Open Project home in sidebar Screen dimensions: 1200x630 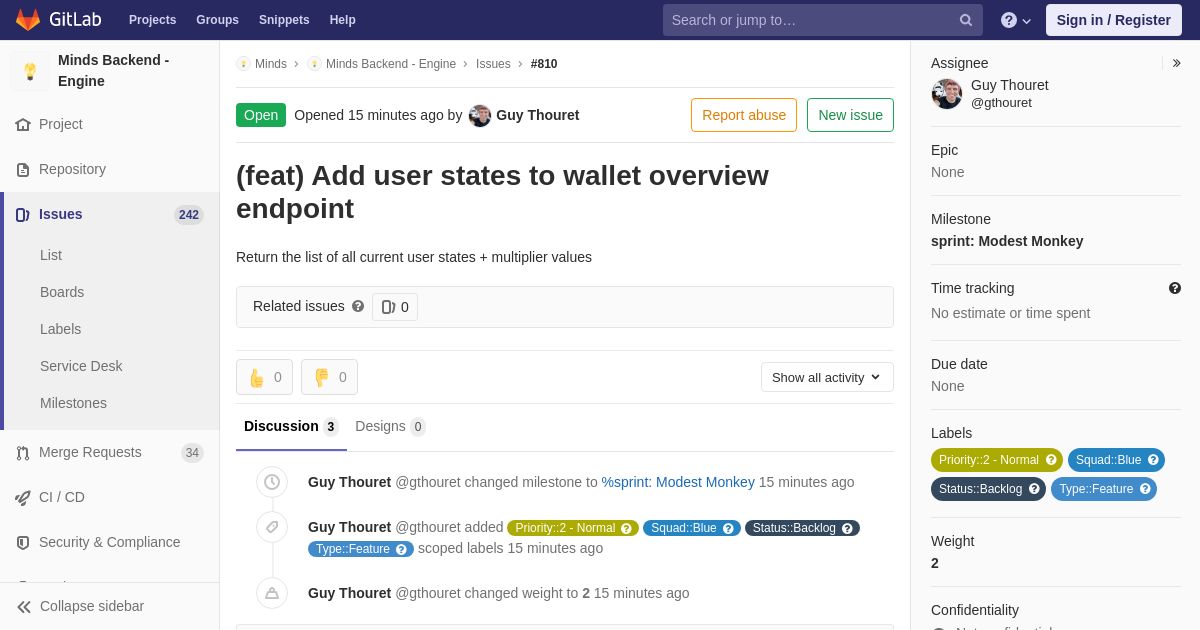pos(61,124)
